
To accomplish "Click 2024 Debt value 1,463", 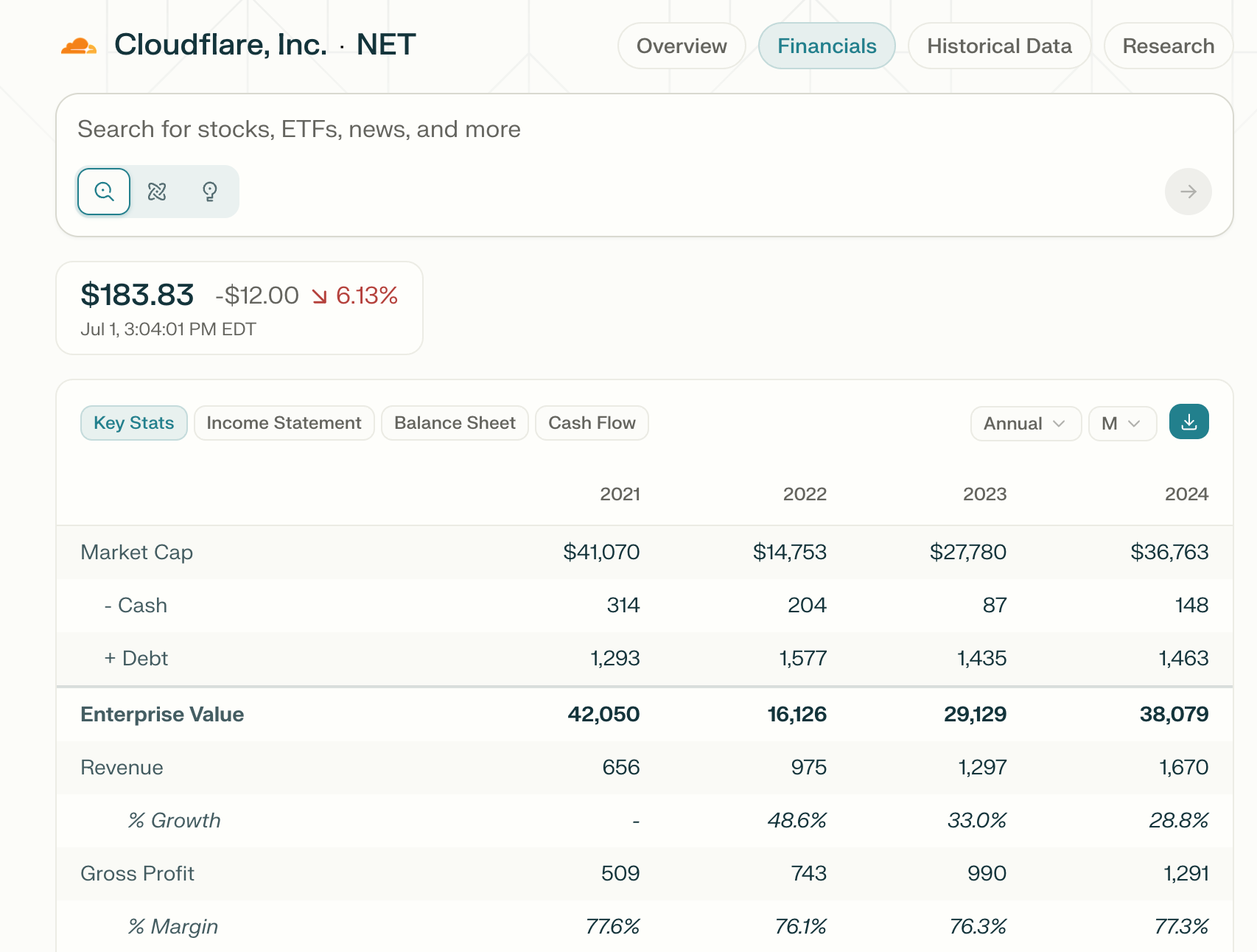I will coord(1183,659).
